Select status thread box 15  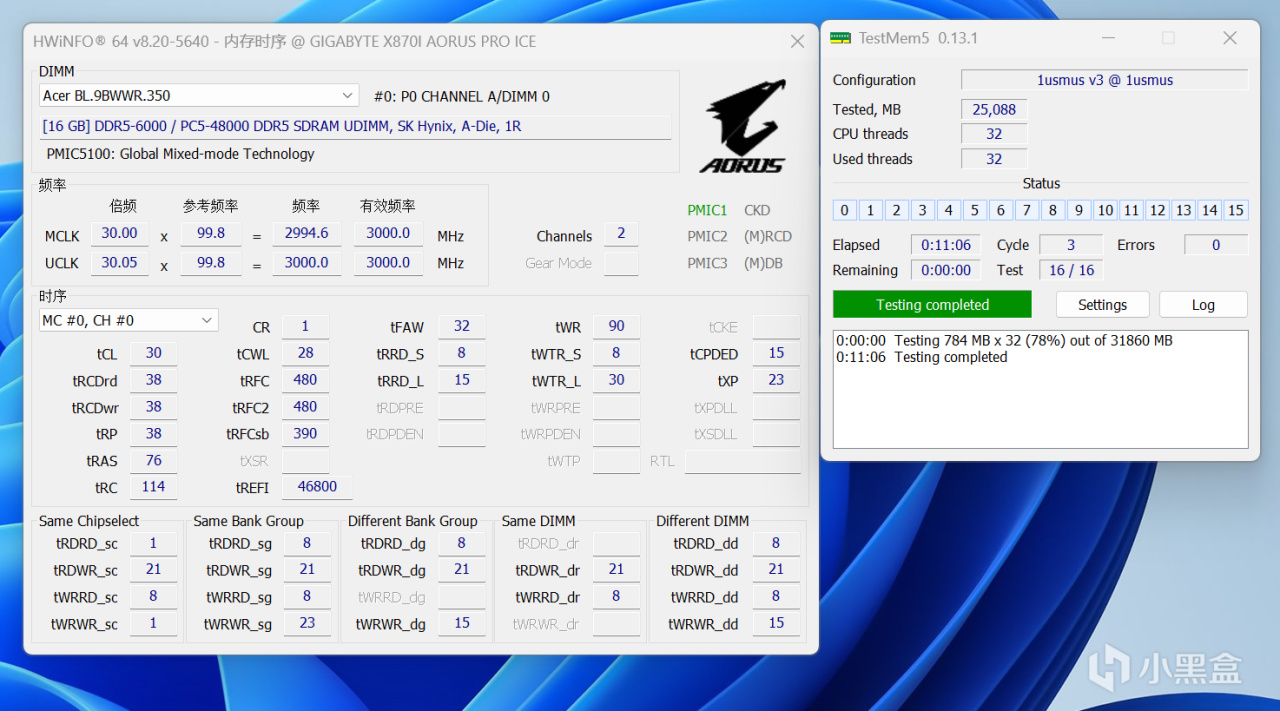click(x=1236, y=210)
